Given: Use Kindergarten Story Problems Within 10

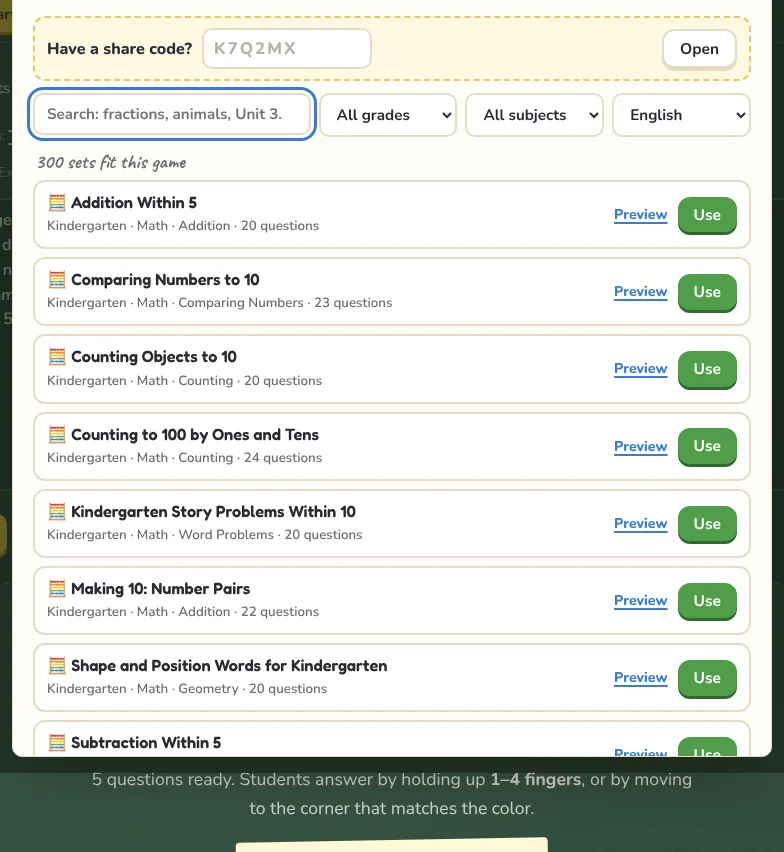Looking at the screenshot, I should click(707, 524).
